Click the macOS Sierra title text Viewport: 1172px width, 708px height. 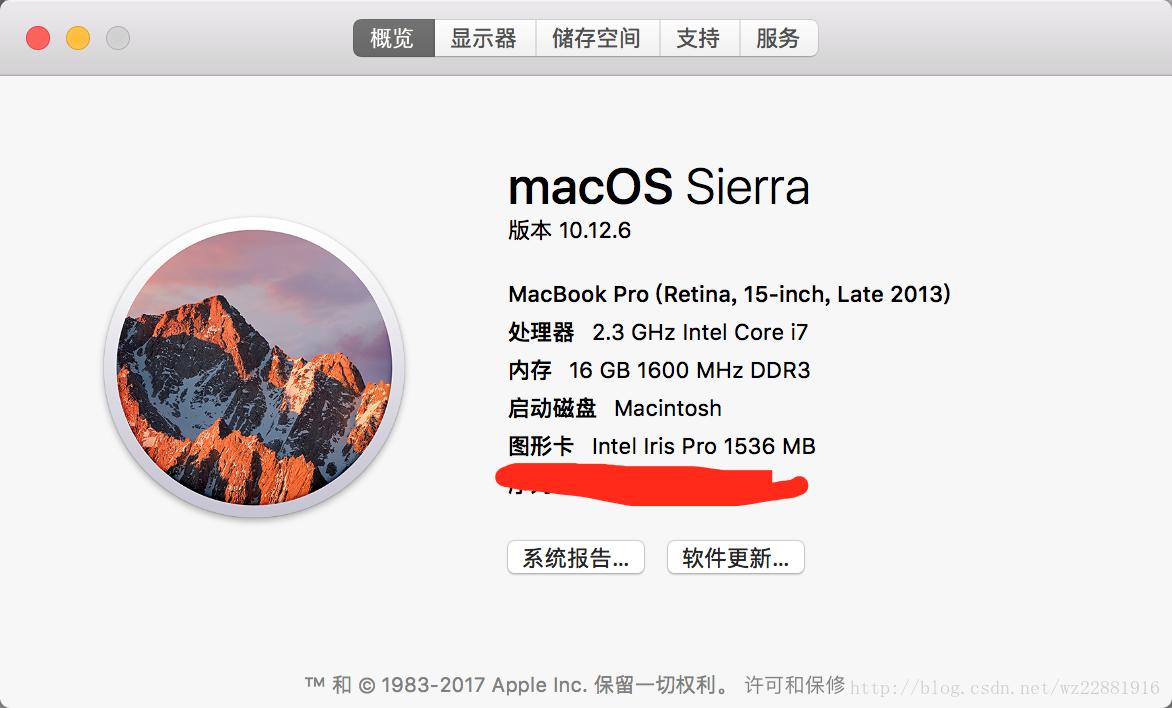[658, 187]
